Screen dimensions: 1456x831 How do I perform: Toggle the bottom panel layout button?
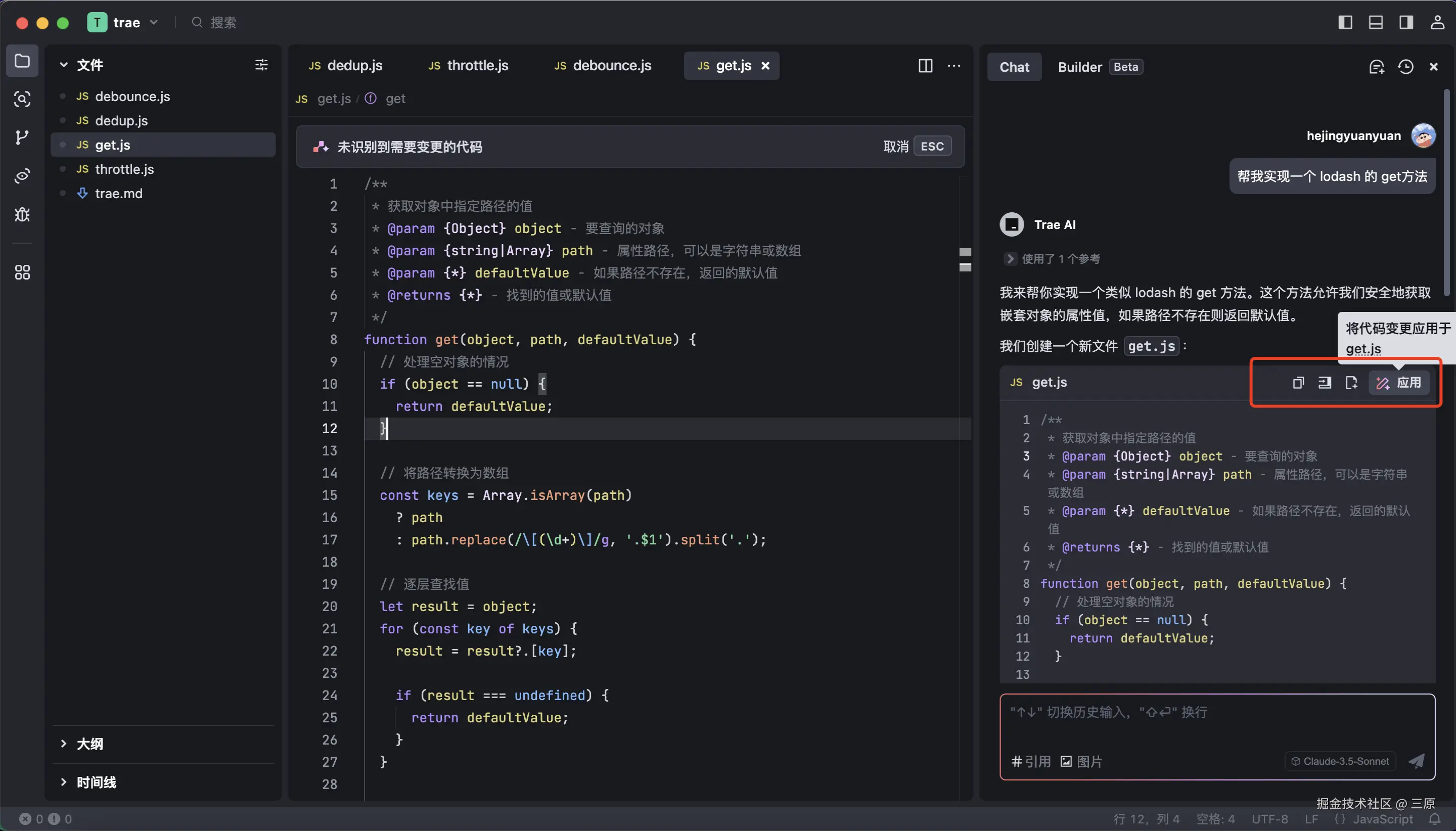coord(1376,22)
